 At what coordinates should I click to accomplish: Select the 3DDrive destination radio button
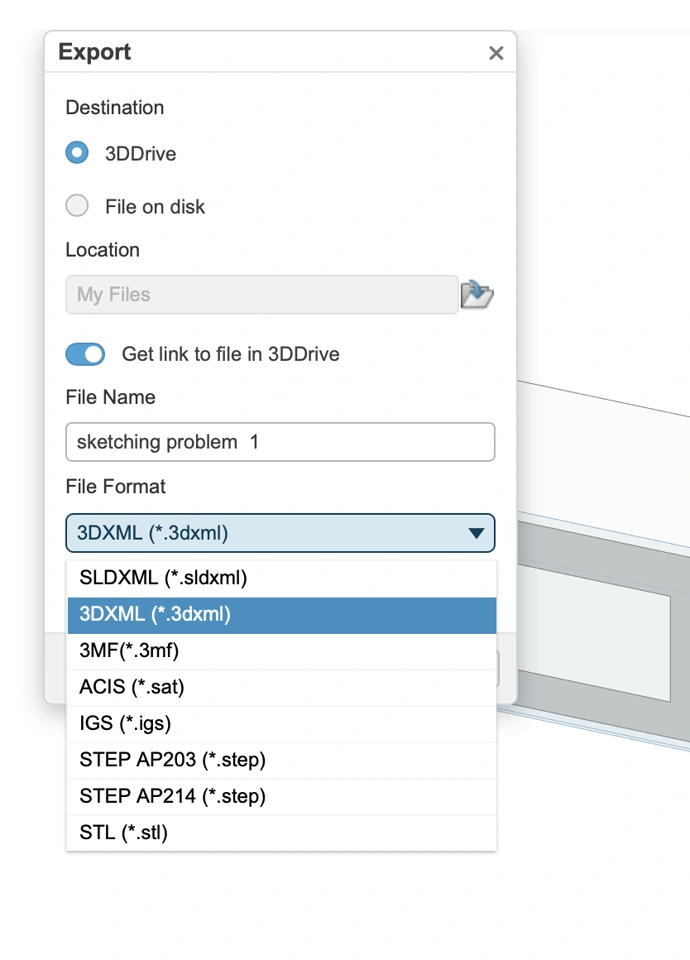click(77, 152)
